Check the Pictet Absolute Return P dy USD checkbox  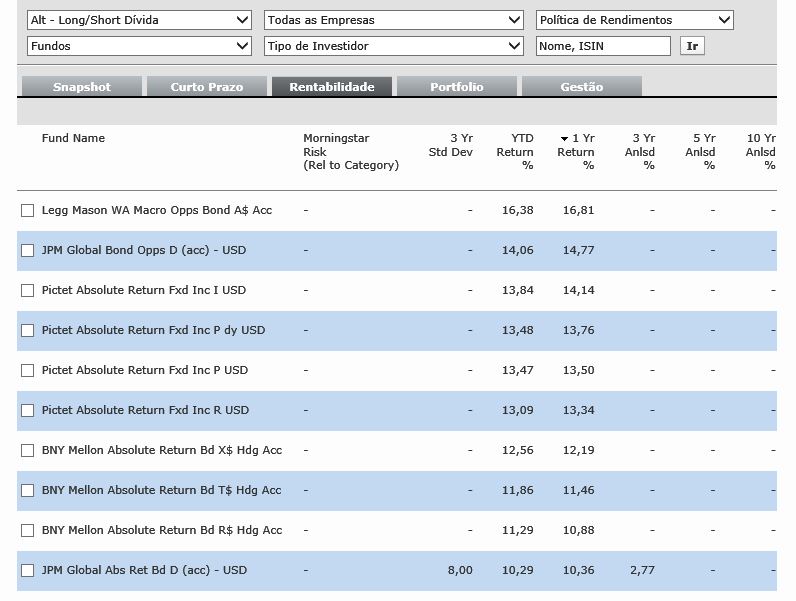click(x=27, y=330)
